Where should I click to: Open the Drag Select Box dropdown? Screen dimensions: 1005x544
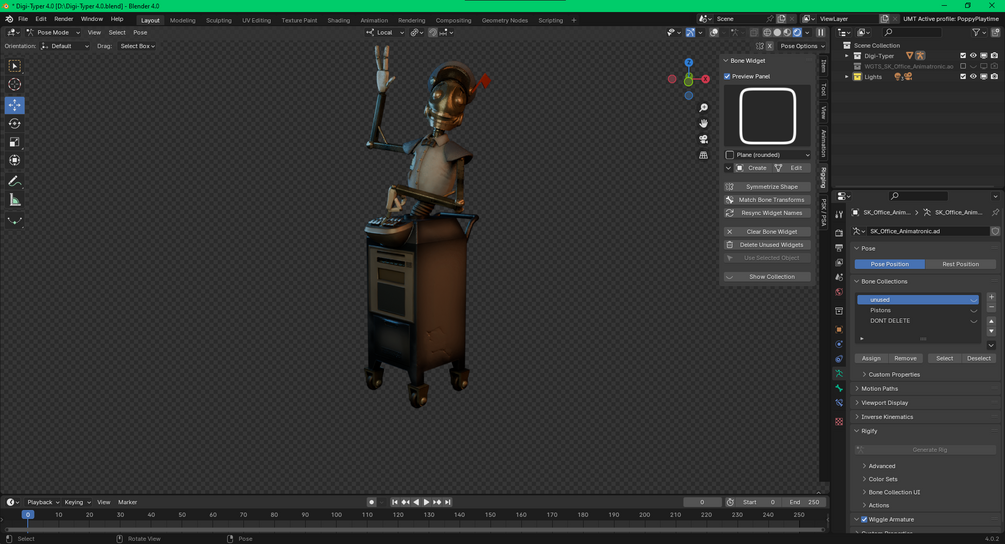(137, 46)
